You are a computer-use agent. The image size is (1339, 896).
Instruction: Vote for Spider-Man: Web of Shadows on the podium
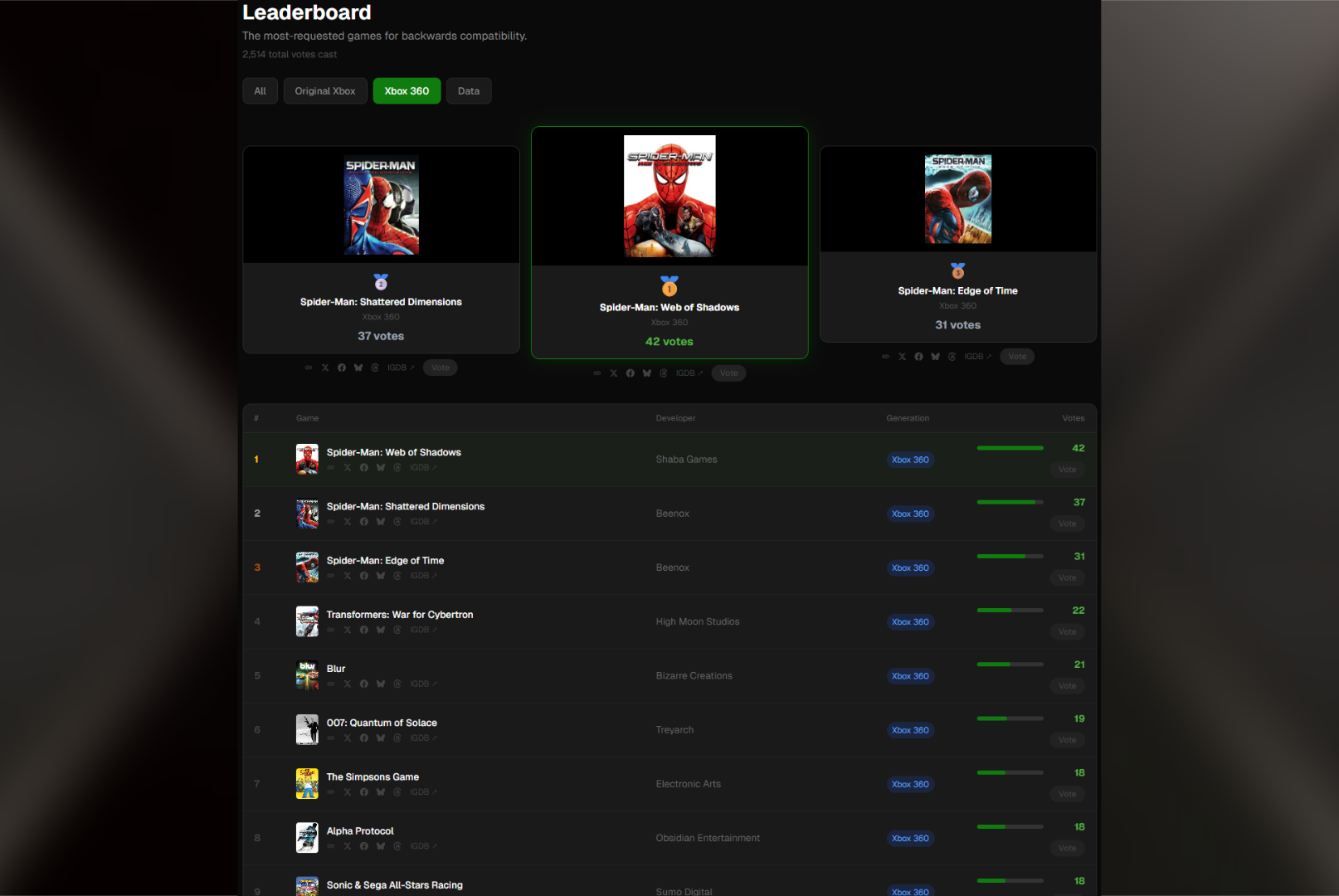728,373
